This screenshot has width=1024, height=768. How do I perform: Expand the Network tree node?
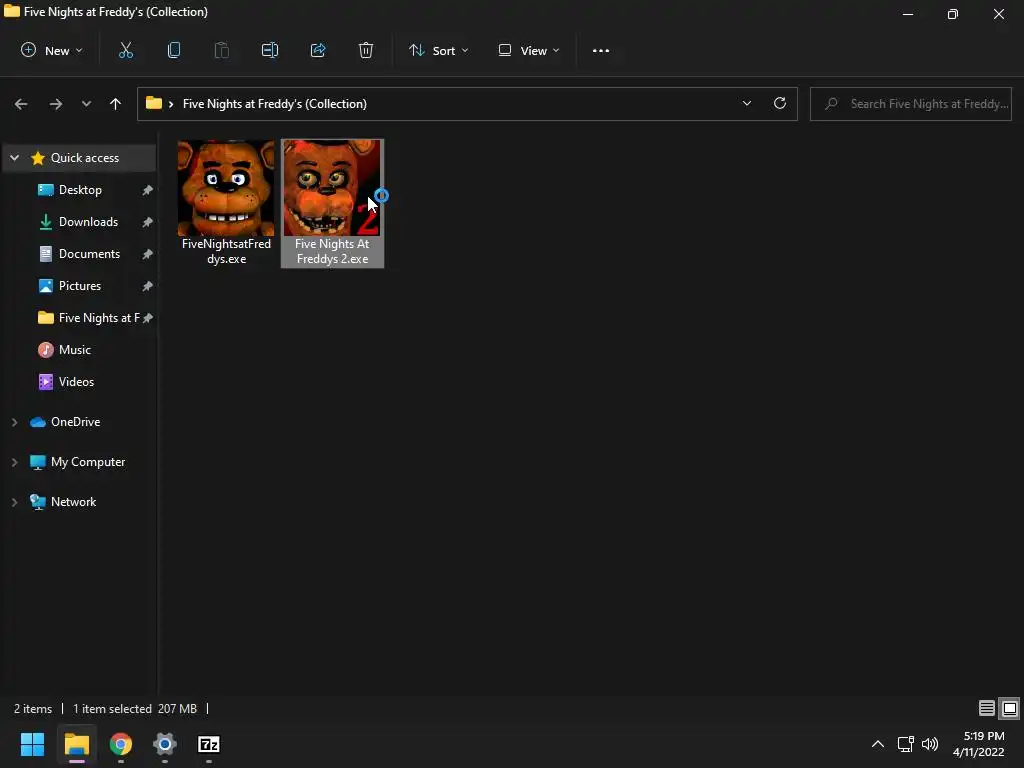[x=14, y=502]
